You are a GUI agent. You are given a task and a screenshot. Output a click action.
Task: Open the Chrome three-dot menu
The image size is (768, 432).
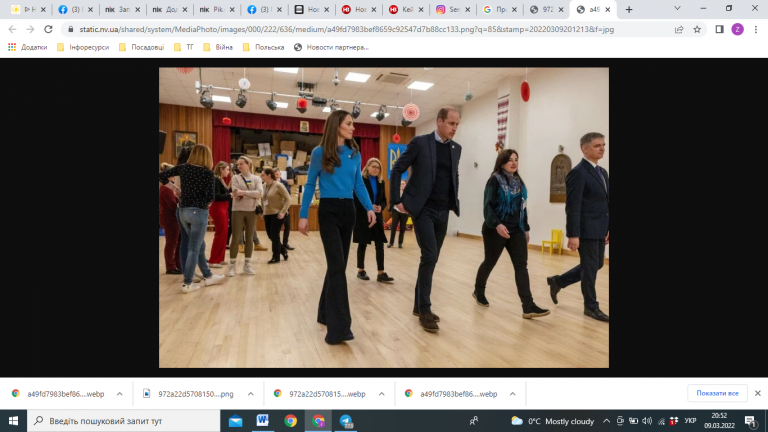click(756, 29)
